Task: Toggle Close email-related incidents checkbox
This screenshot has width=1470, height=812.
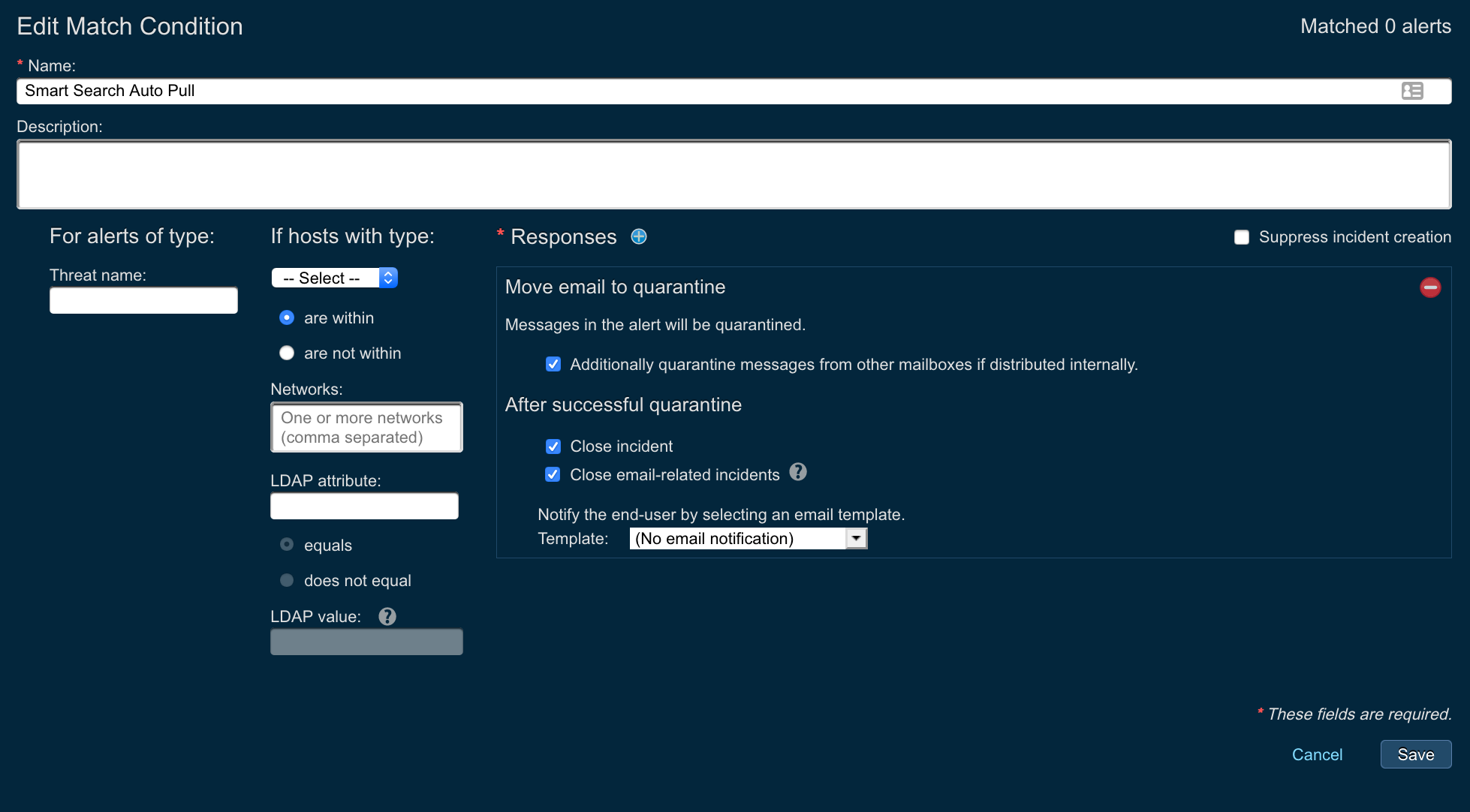Action: tap(553, 475)
